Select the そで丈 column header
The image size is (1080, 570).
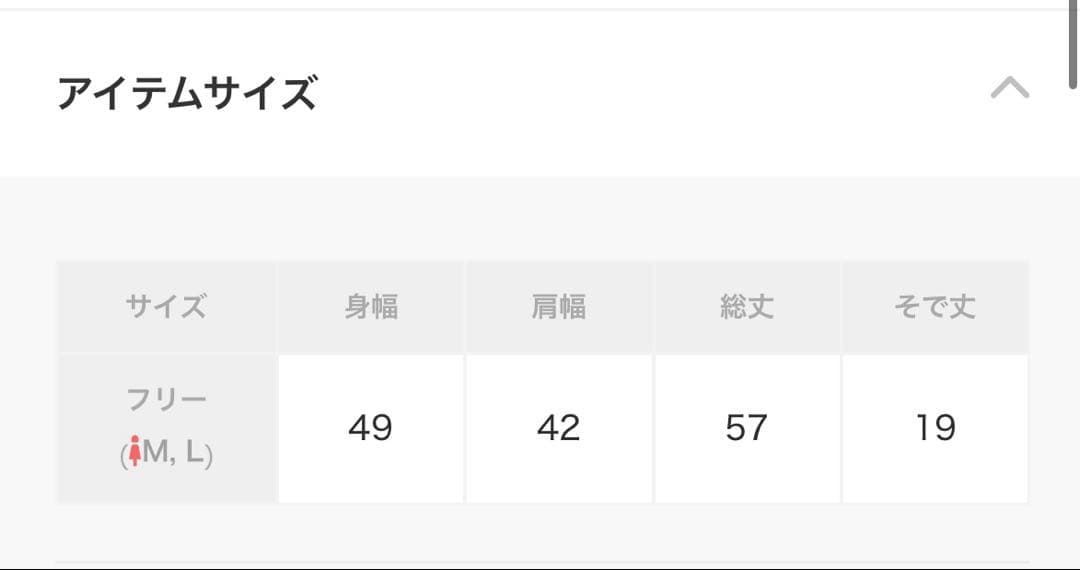click(x=935, y=307)
